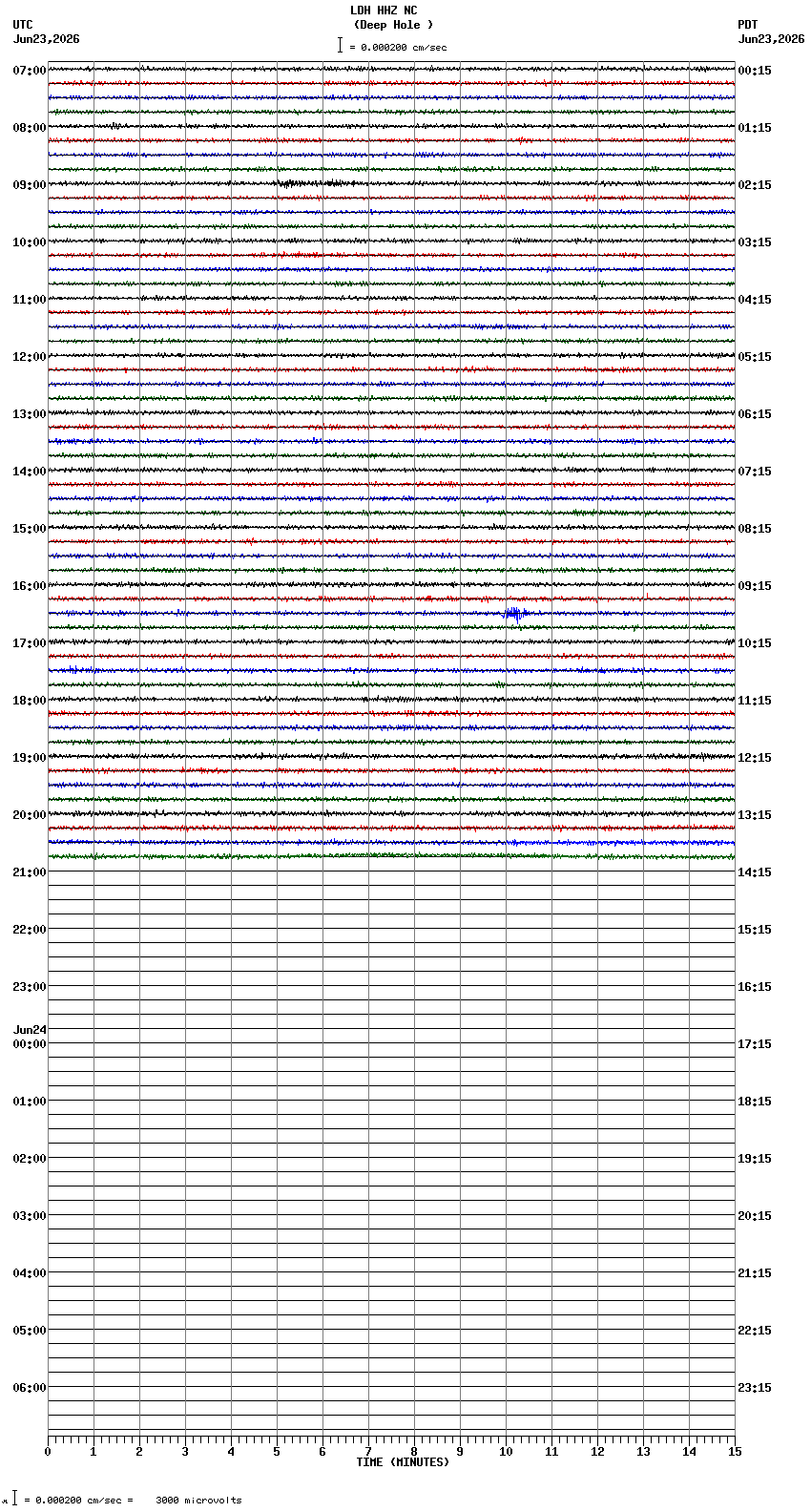Click the UTC time label '16:00'
The height and width of the screenshot is (1512, 811).
[x=30, y=586]
